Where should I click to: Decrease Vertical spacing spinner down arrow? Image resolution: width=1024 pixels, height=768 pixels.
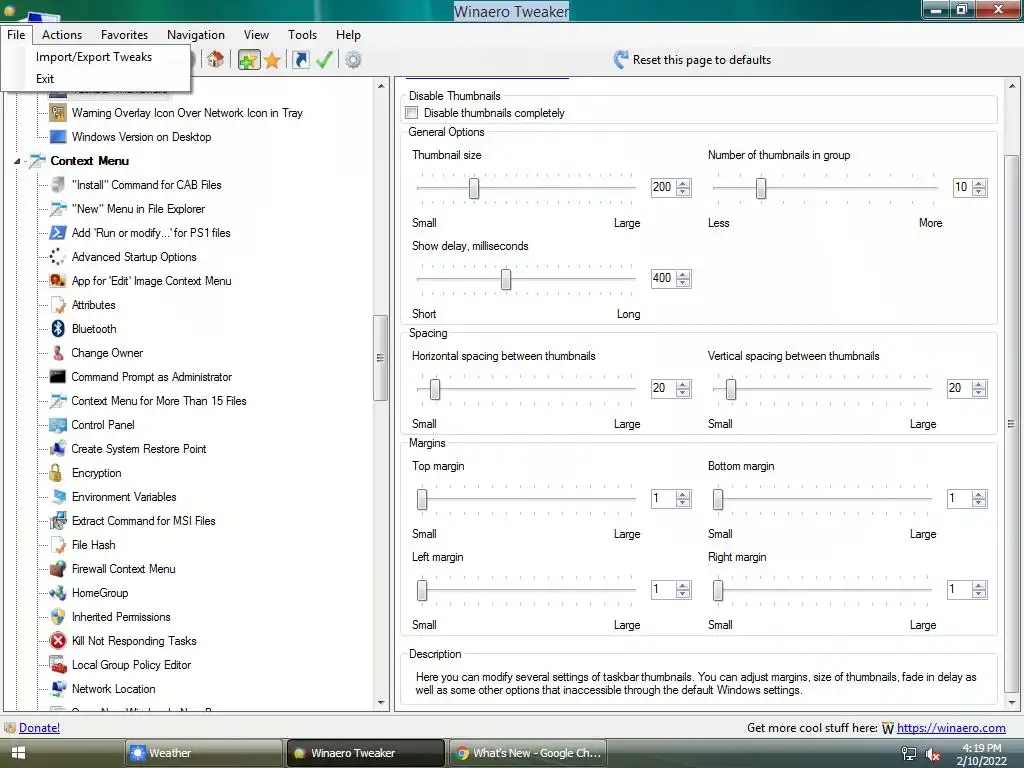coord(978,392)
